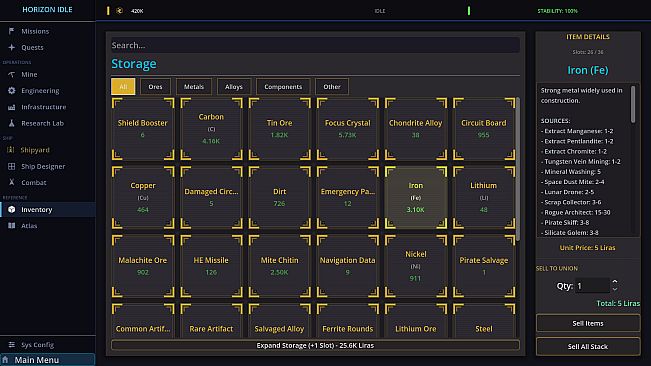Click the Research Lab flask icon
Screen dimensions: 651x366
11,123
